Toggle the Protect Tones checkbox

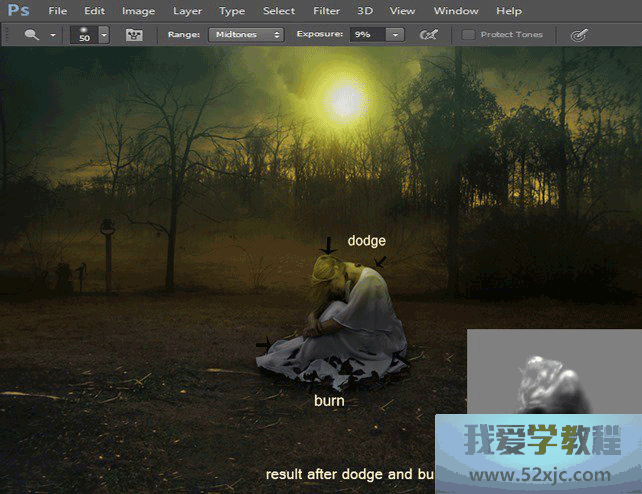(468, 35)
